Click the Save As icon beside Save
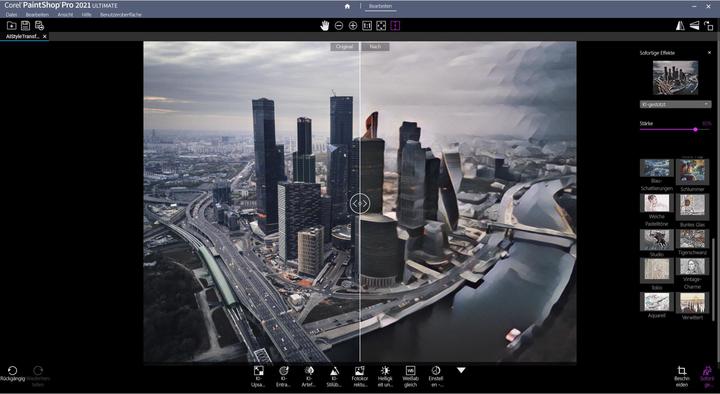The image size is (720, 394). click(x=39, y=26)
